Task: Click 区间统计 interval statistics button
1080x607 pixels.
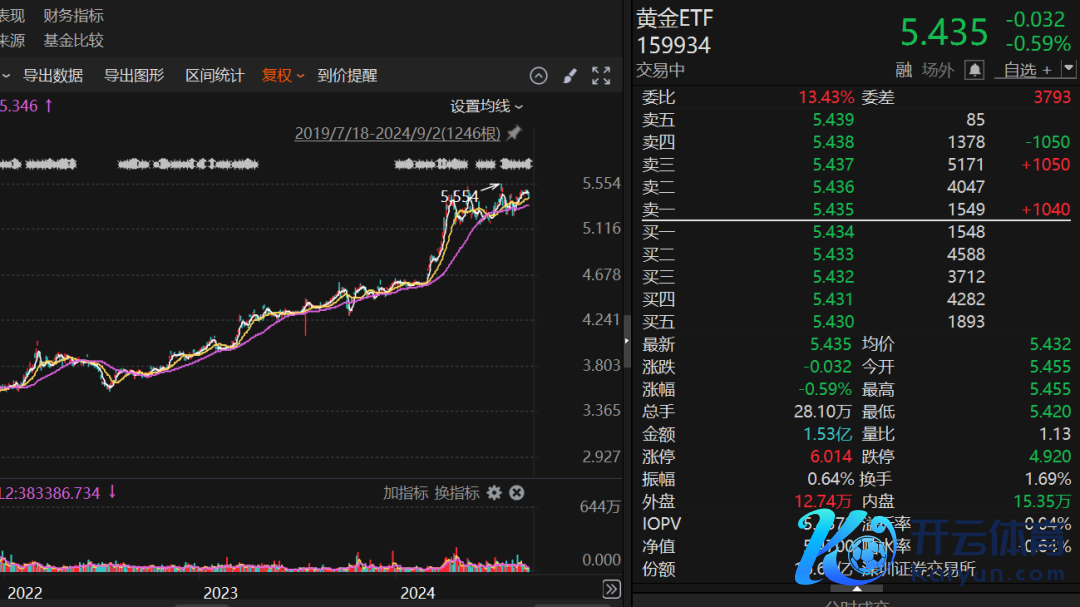Action: click(214, 76)
